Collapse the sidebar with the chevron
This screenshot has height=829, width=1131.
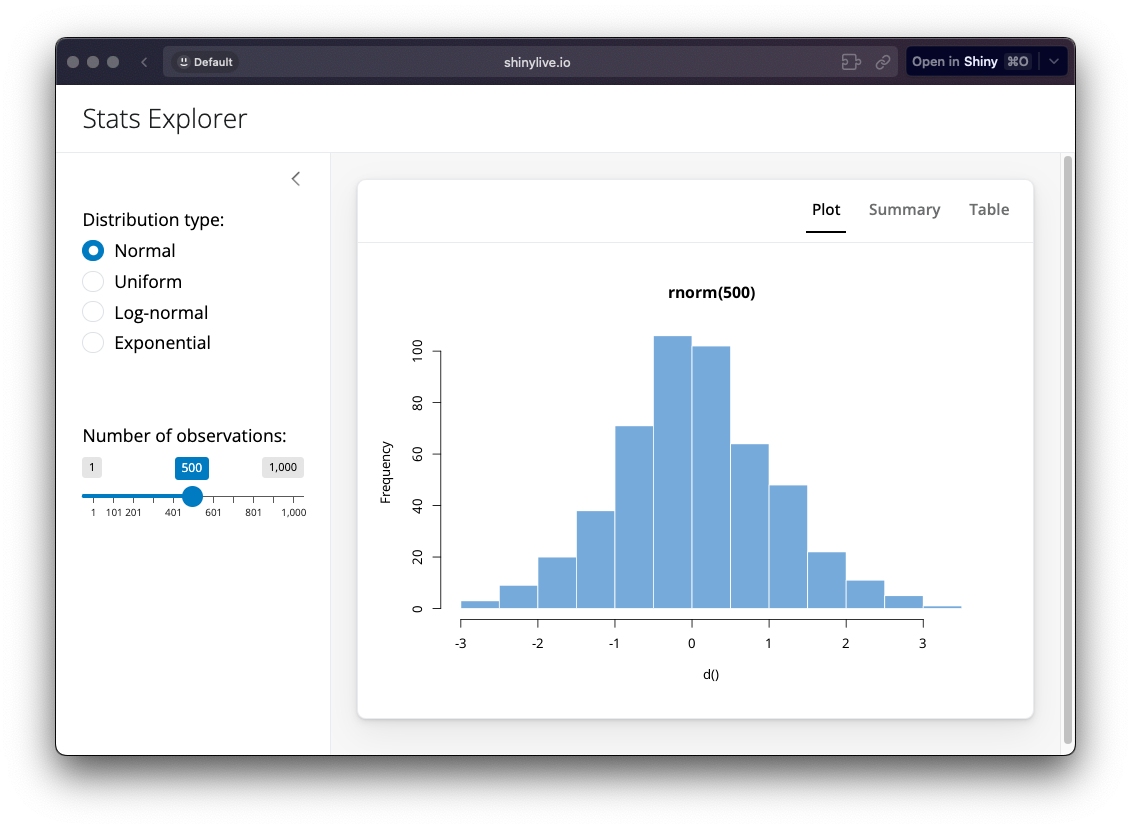point(295,179)
